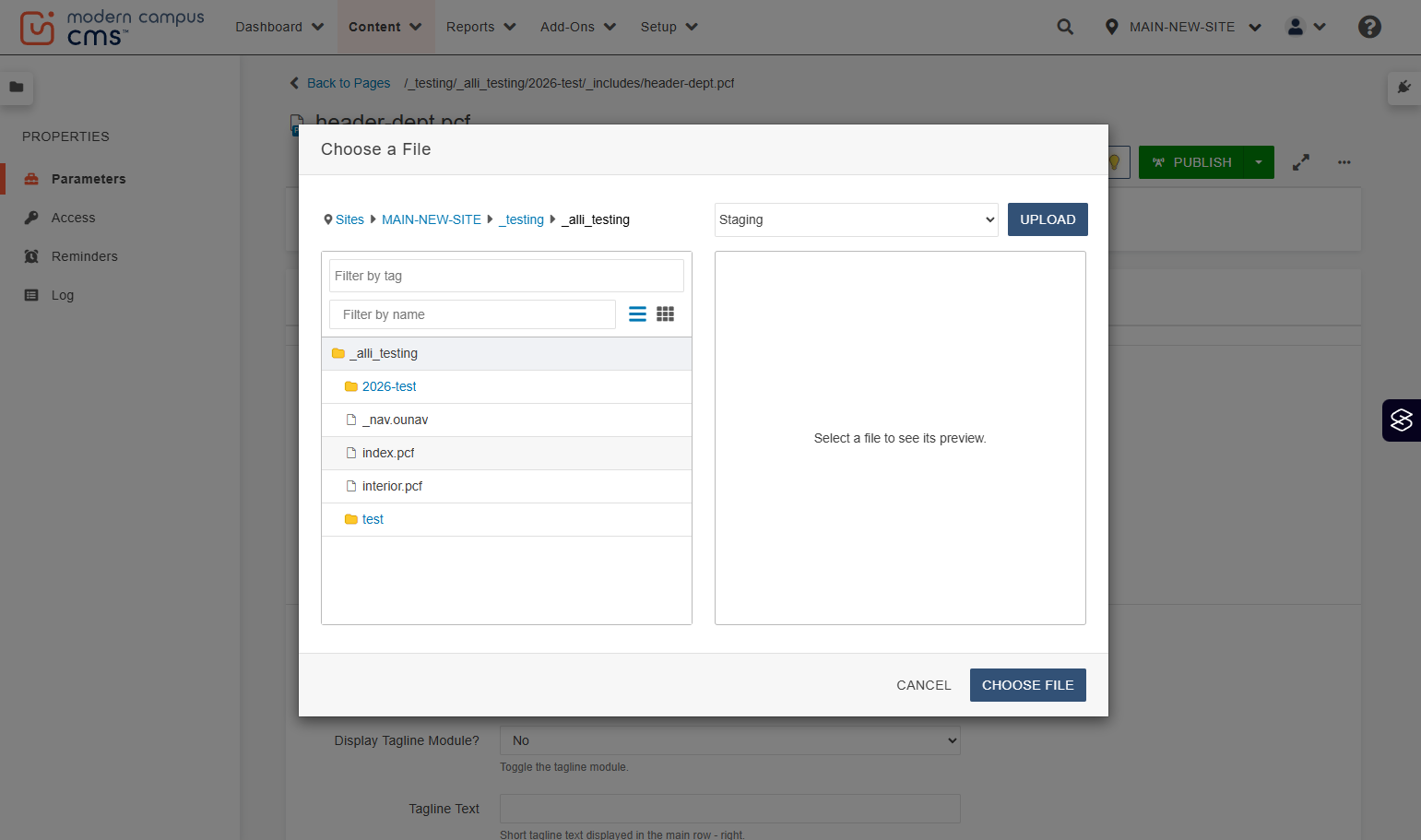Click the 2026-test folder icon
Image resolution: width=1421 pixels, height=840 pixels.
(350, 386)
